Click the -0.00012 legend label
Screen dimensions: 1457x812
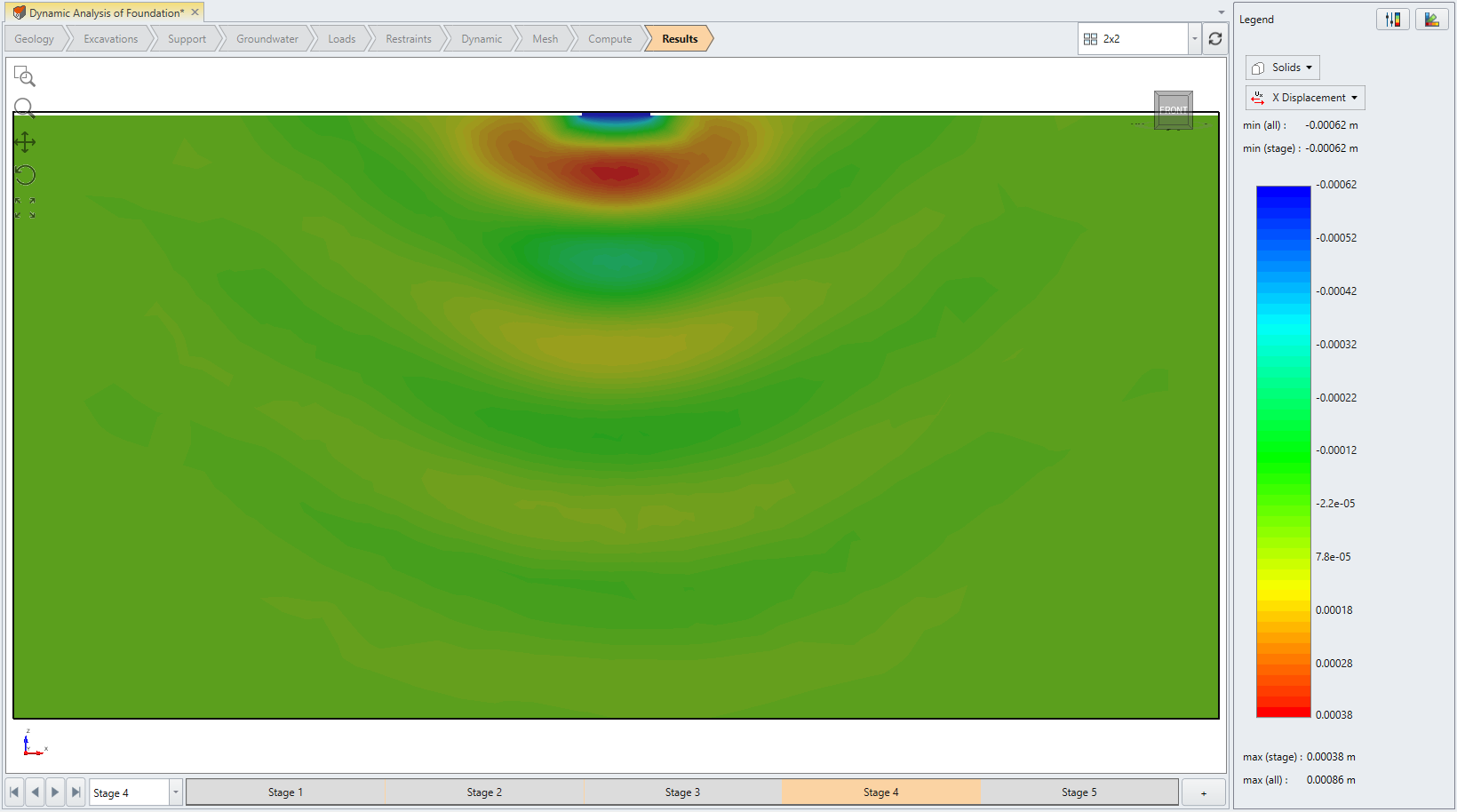1336,450
